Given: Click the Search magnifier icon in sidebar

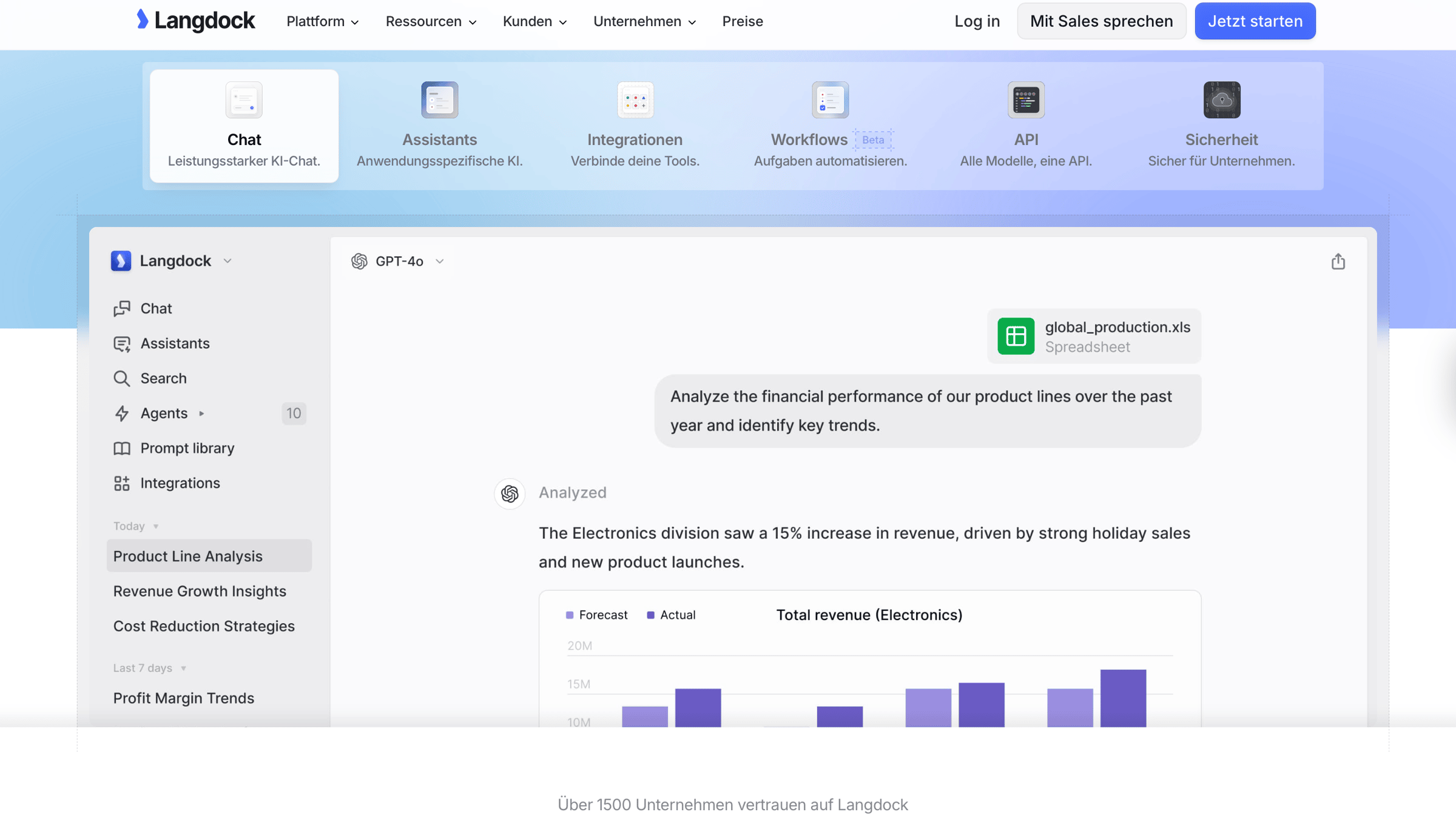Looking at the screenshot, I should (121, 379).
